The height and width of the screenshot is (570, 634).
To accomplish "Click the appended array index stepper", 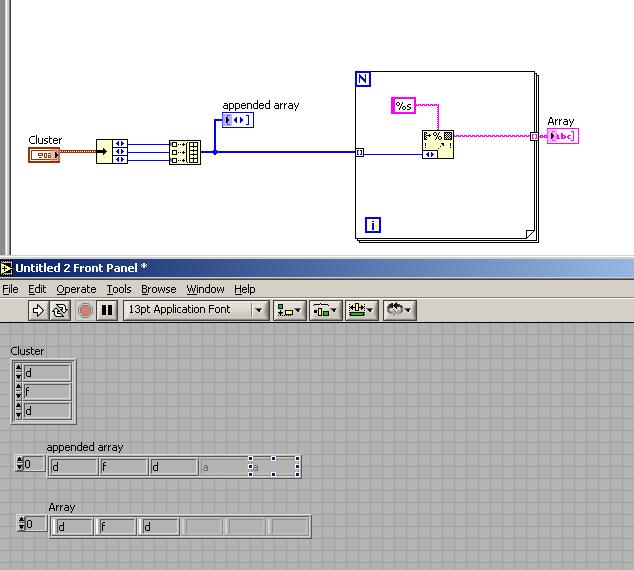I will (x=19, y=464).
